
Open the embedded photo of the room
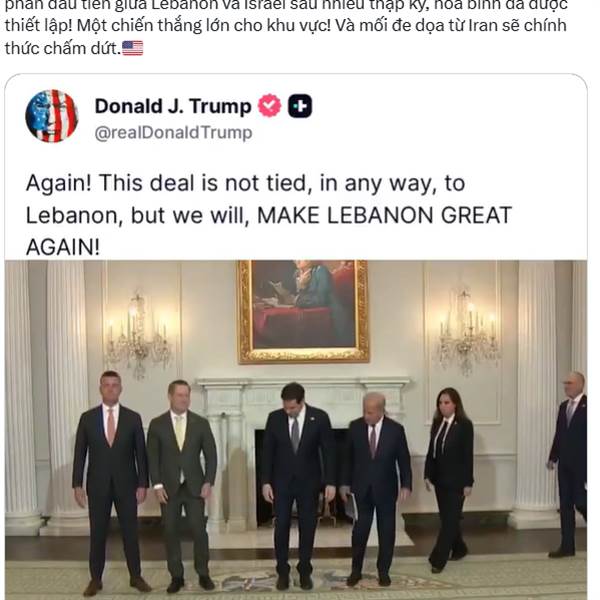point(296,430)
